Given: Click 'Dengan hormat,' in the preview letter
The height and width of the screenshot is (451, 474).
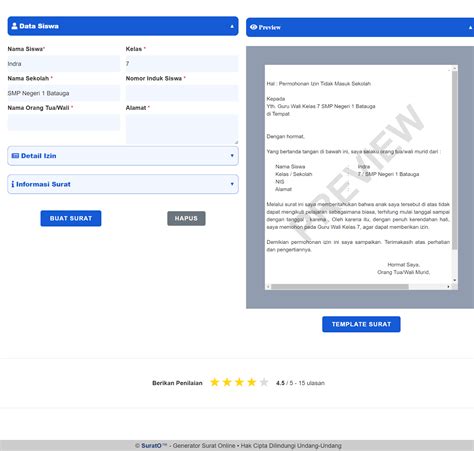Looking at the screenshot, I should point(286,136).
